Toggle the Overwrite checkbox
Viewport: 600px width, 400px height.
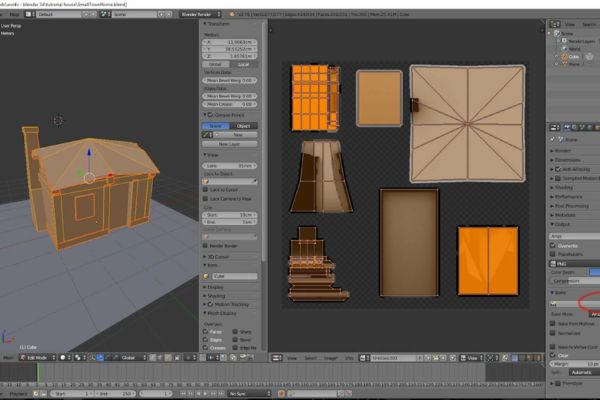553,245
